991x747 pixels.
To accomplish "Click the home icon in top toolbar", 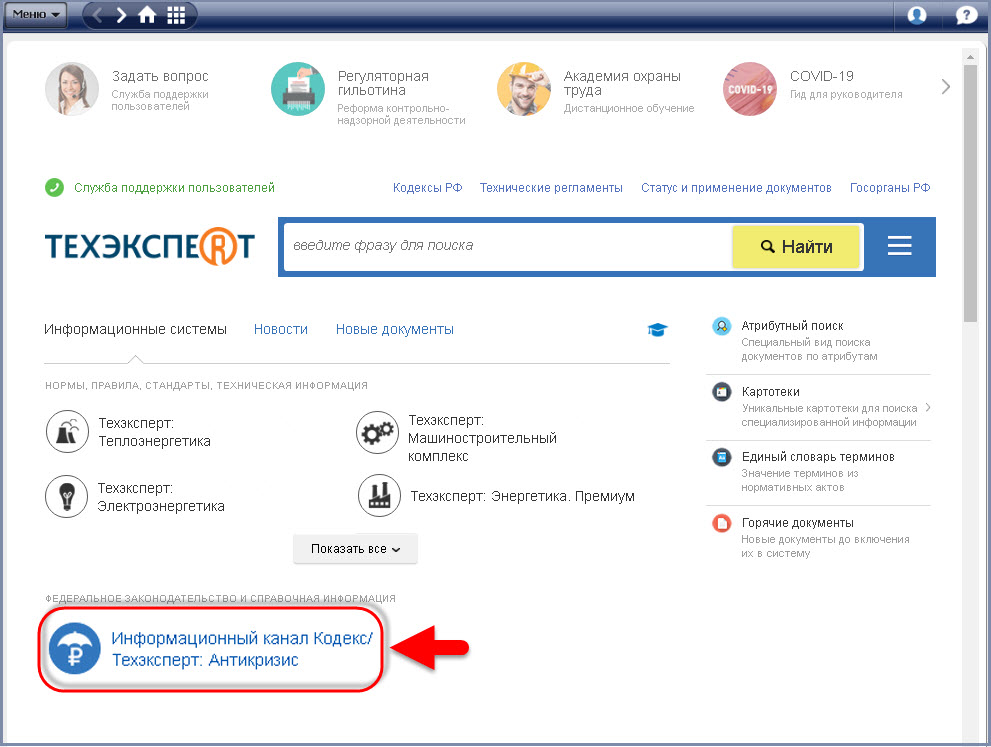I will pyautogui.click(x=147, y=15).
